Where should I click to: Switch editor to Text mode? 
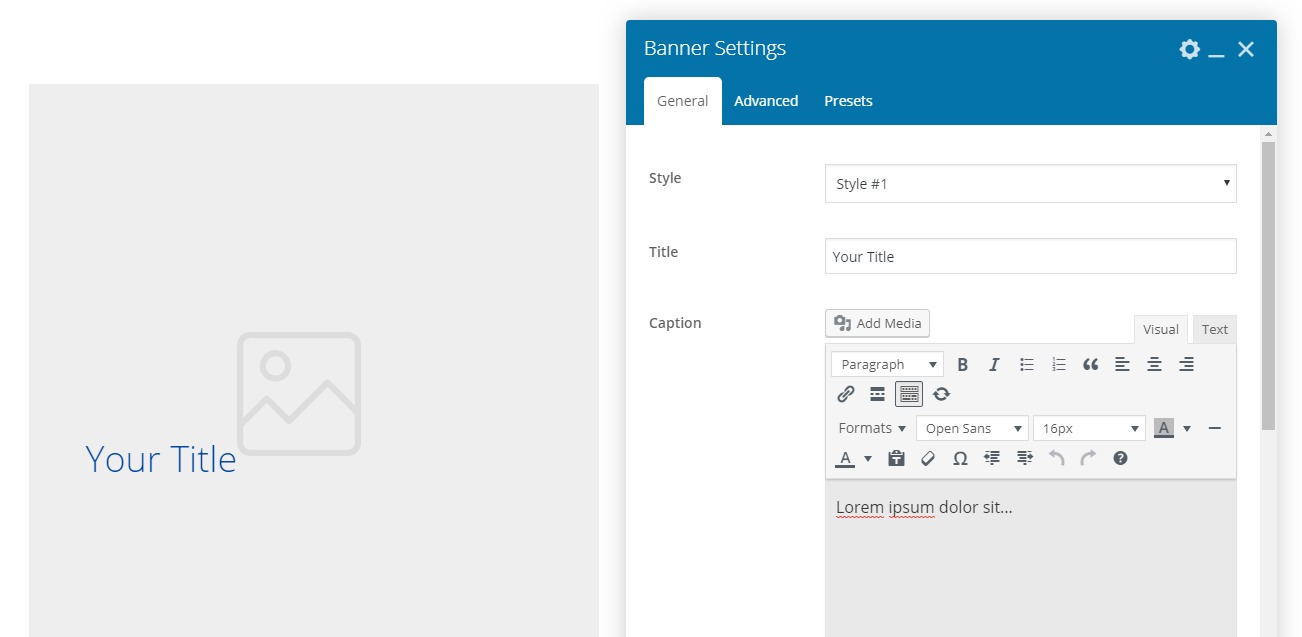1214,329
